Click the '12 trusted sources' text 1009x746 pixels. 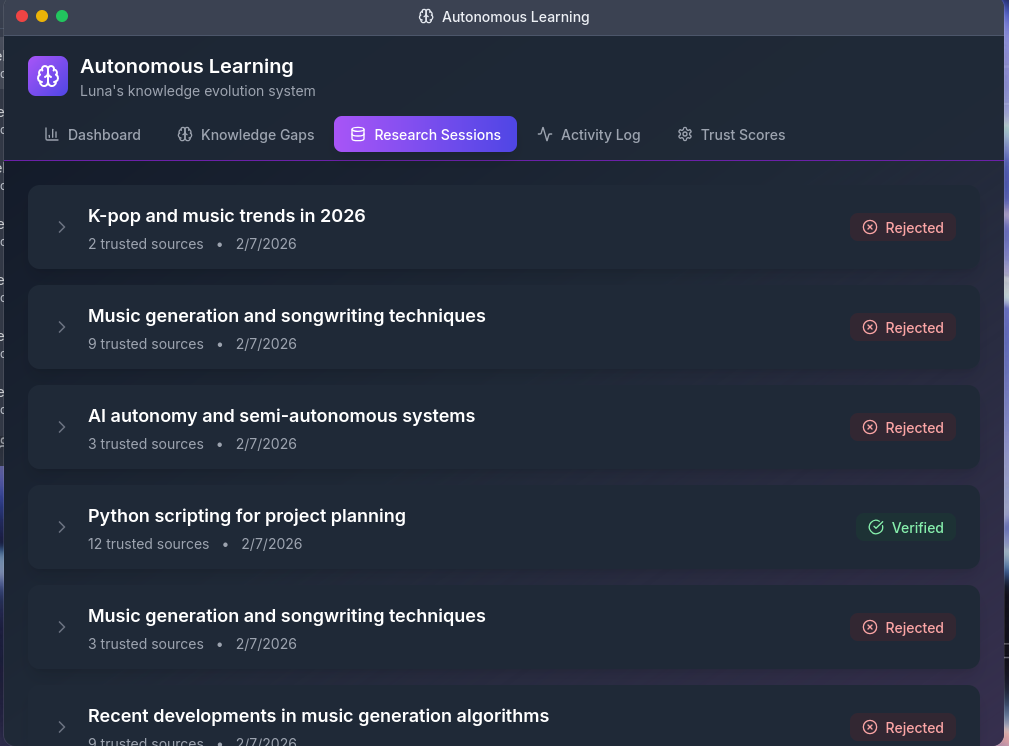tap(149, 544)
